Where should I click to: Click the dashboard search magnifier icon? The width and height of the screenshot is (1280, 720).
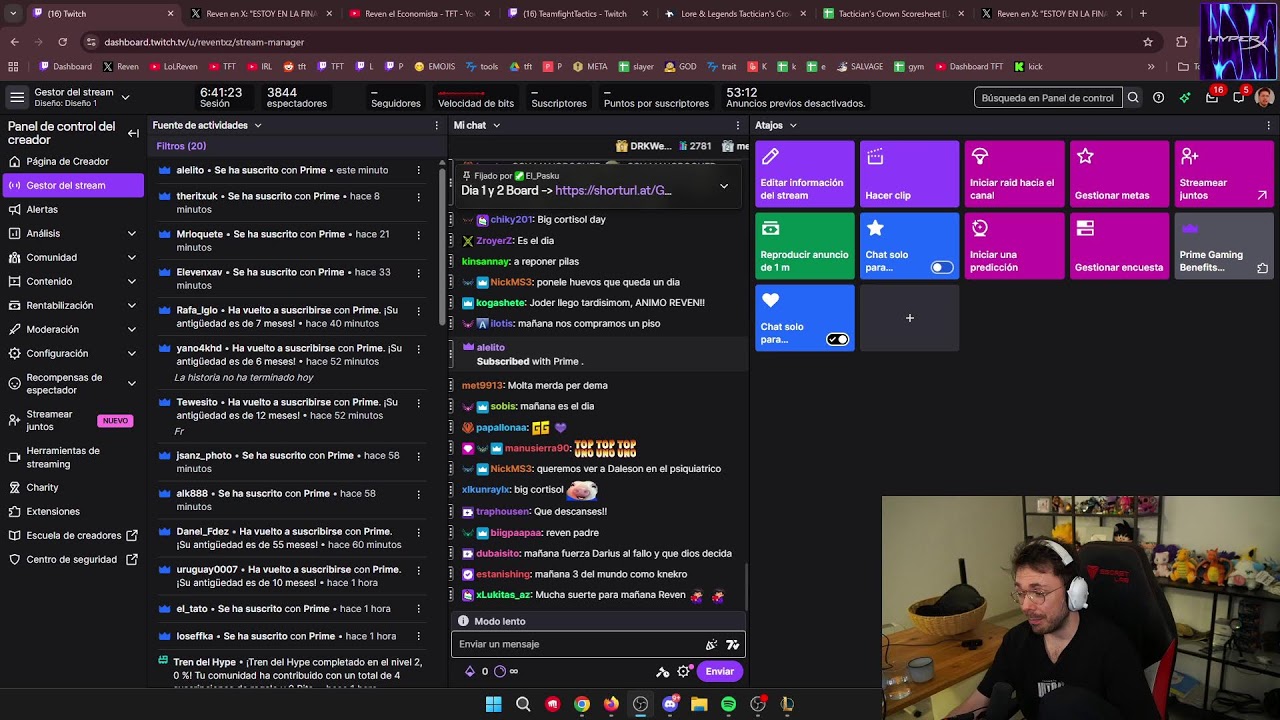pos(1133,98)
